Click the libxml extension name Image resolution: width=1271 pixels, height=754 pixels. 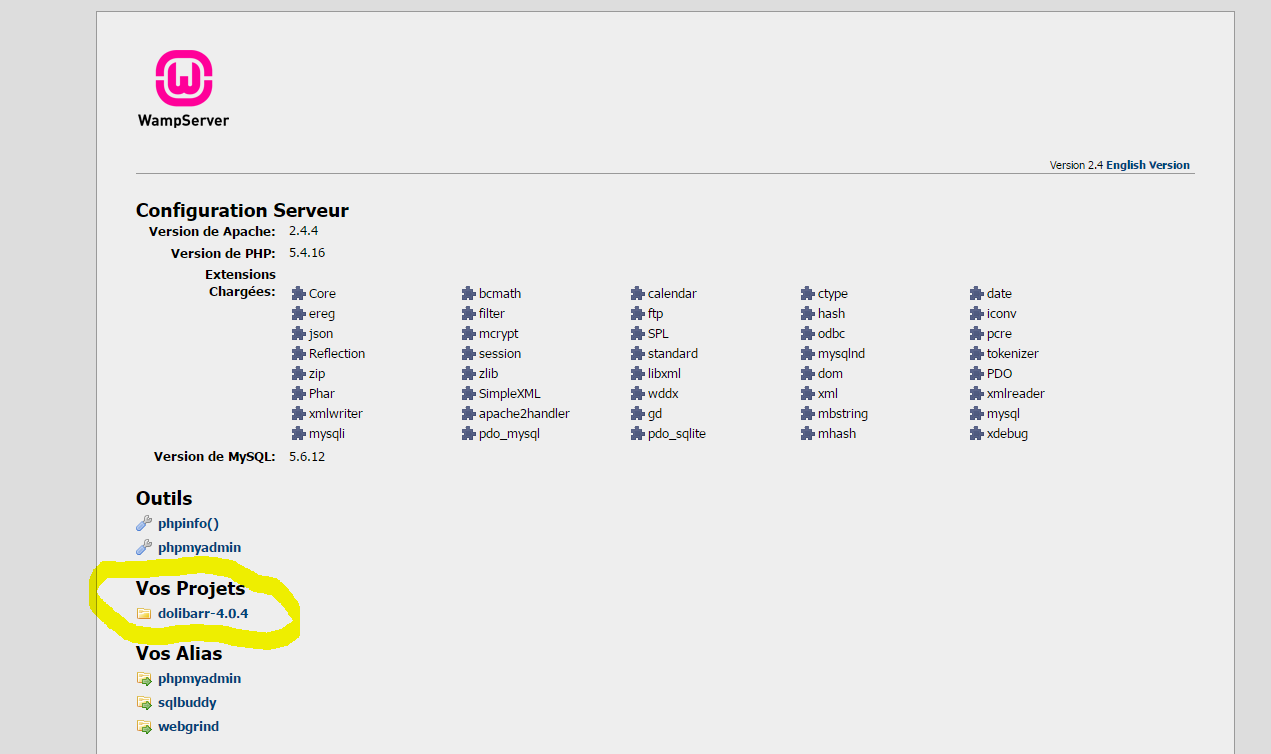pyautogui.click(x=664, y=373)
